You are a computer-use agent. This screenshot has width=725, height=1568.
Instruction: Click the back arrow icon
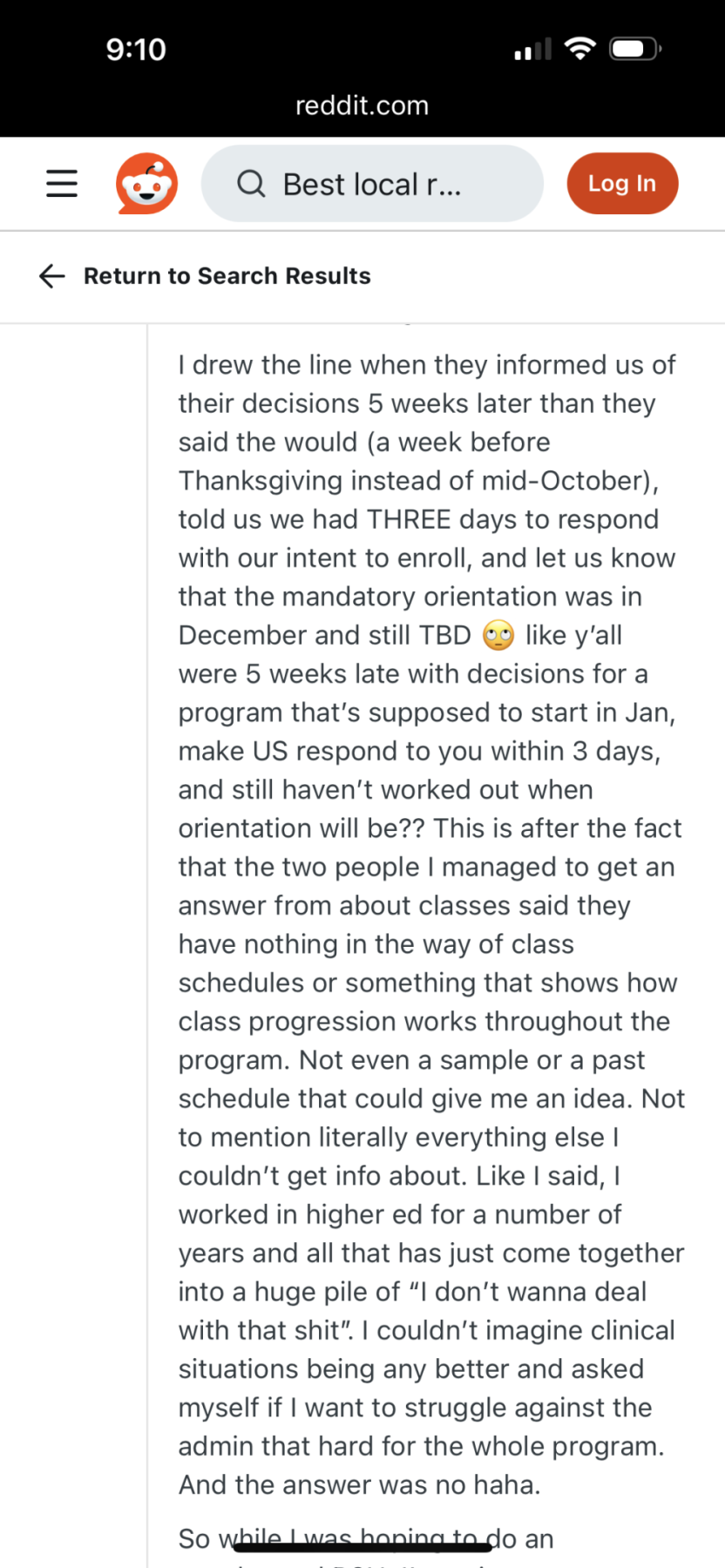pos(52,276)
